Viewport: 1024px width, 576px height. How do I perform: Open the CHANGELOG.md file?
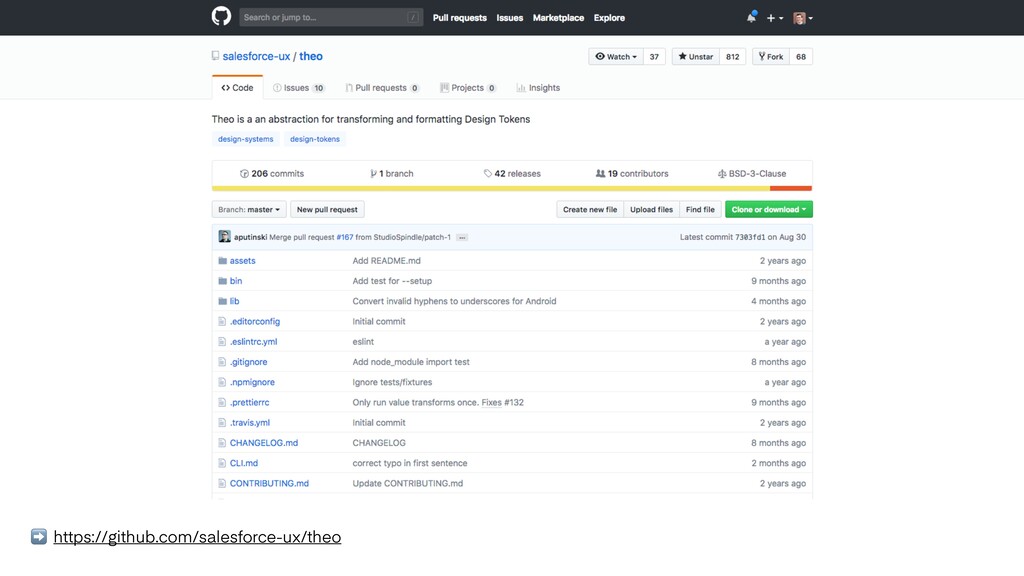(264, 443)
